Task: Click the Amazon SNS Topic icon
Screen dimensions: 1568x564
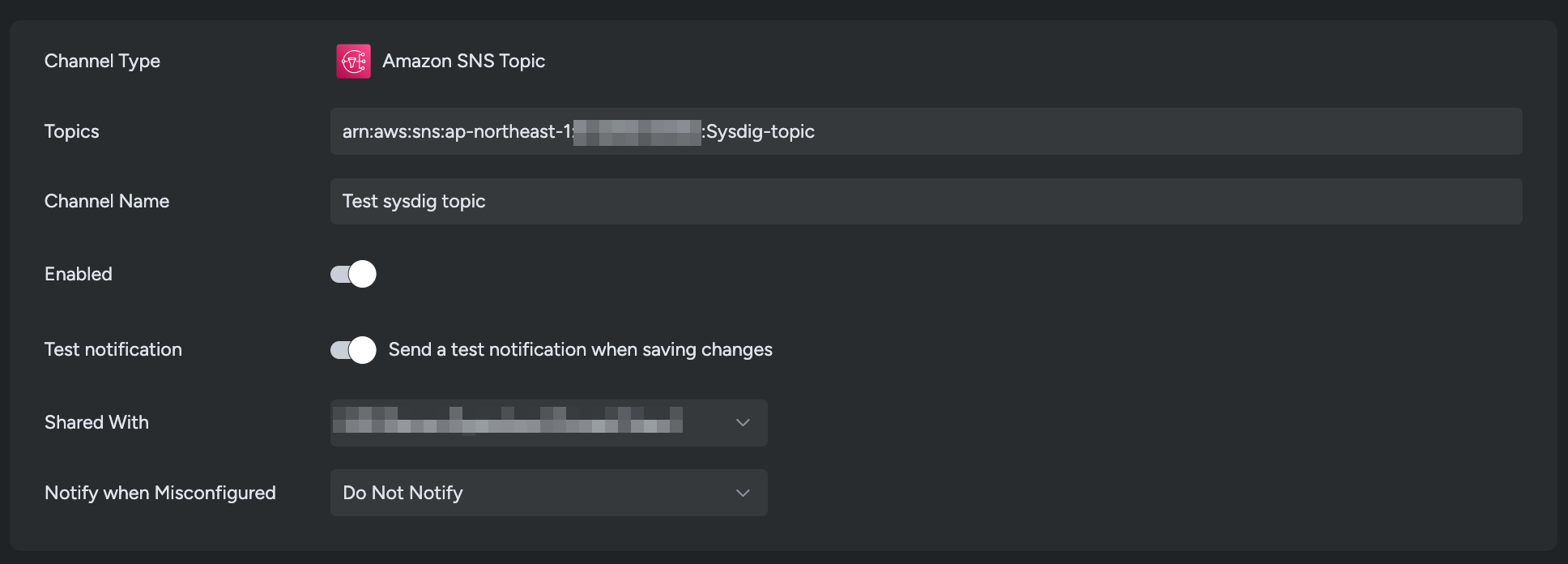Action: pyautogui.click(x=353, y=62)
